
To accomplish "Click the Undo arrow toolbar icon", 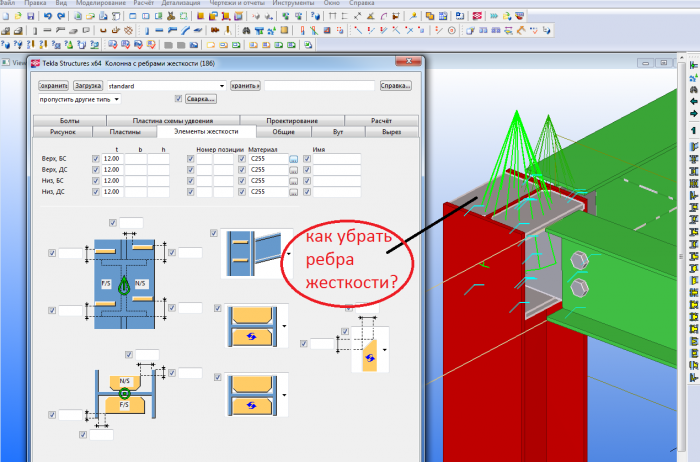I will click(48, 16).
